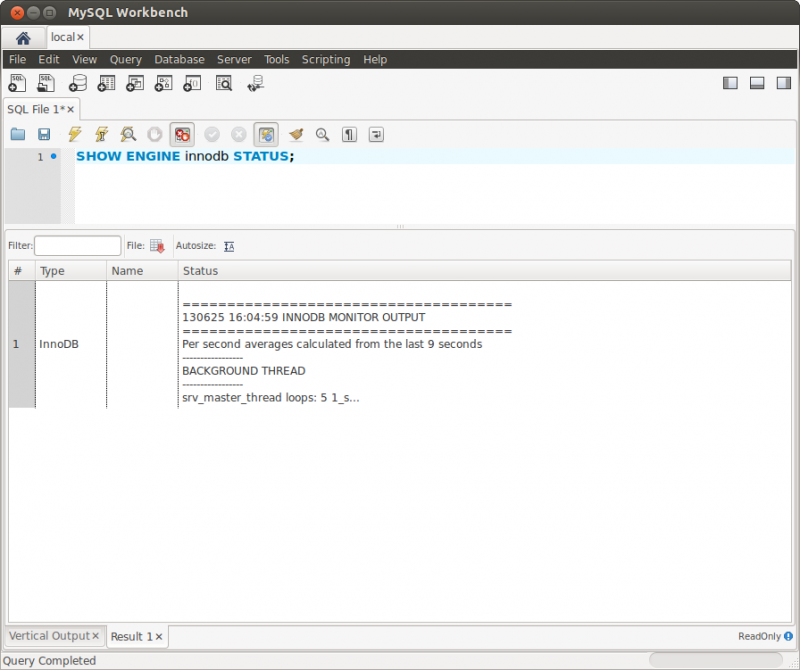This screenshot has height=670, width=800.
Task: Click the Status column header
Action: 200,271
